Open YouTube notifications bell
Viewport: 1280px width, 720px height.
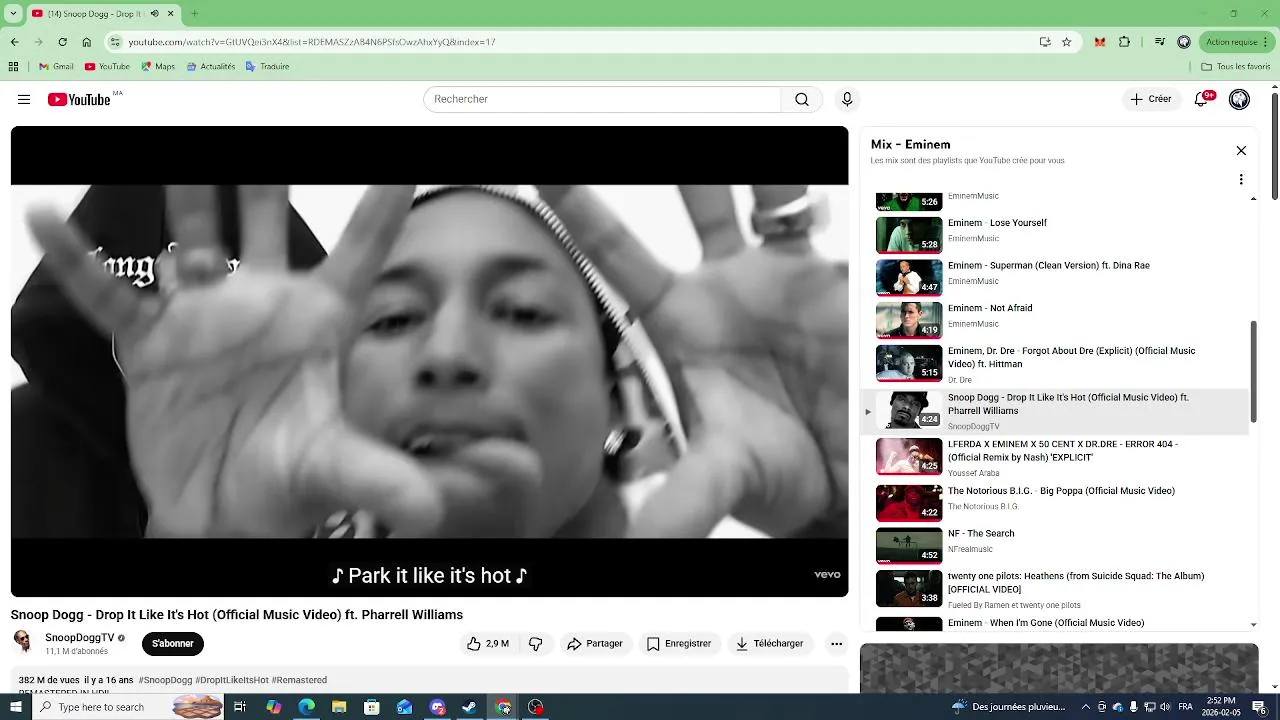[x=1202, y=99]
